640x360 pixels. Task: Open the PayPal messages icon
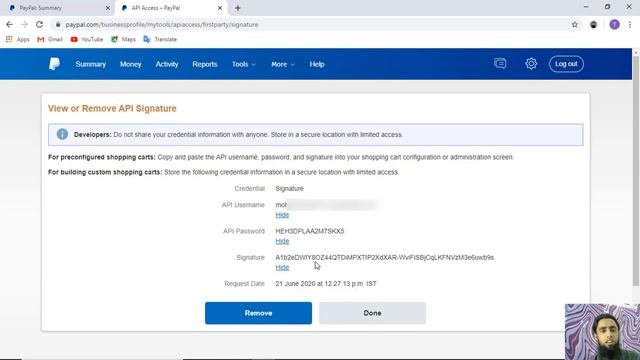(x=500, y=64)
